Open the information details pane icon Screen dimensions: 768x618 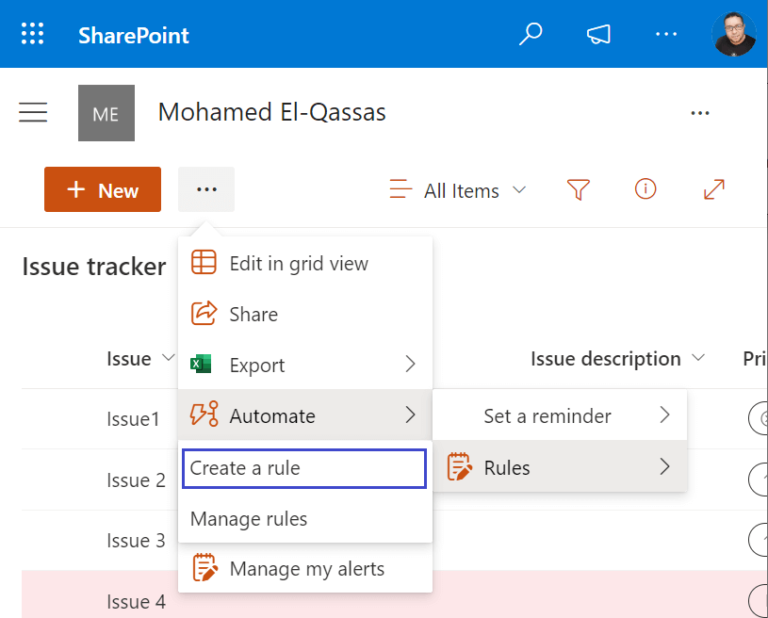[x=646, y=189]
